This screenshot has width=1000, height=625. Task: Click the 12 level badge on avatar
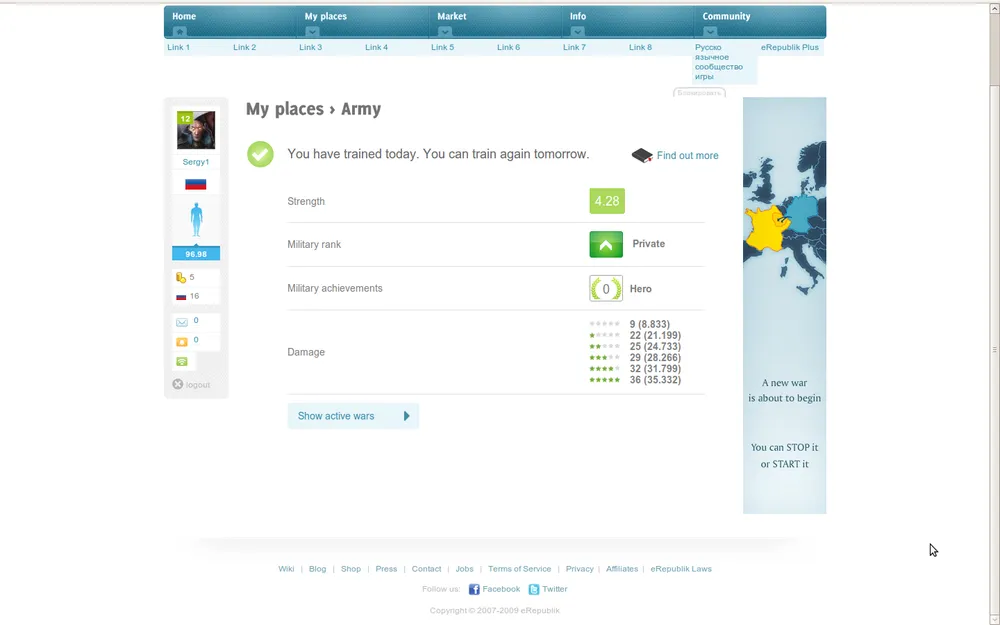click(x=185, y=119)
